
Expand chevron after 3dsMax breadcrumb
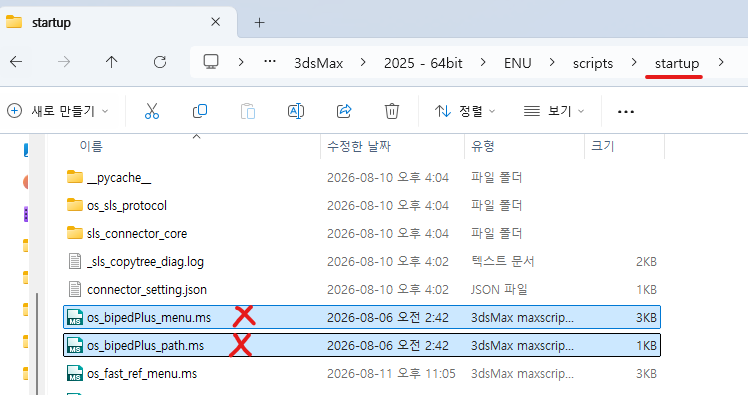tap(364, 62)
